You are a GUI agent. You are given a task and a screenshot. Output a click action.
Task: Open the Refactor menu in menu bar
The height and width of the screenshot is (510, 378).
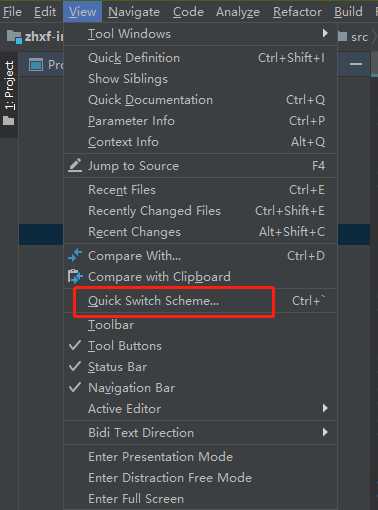point(297,12)
